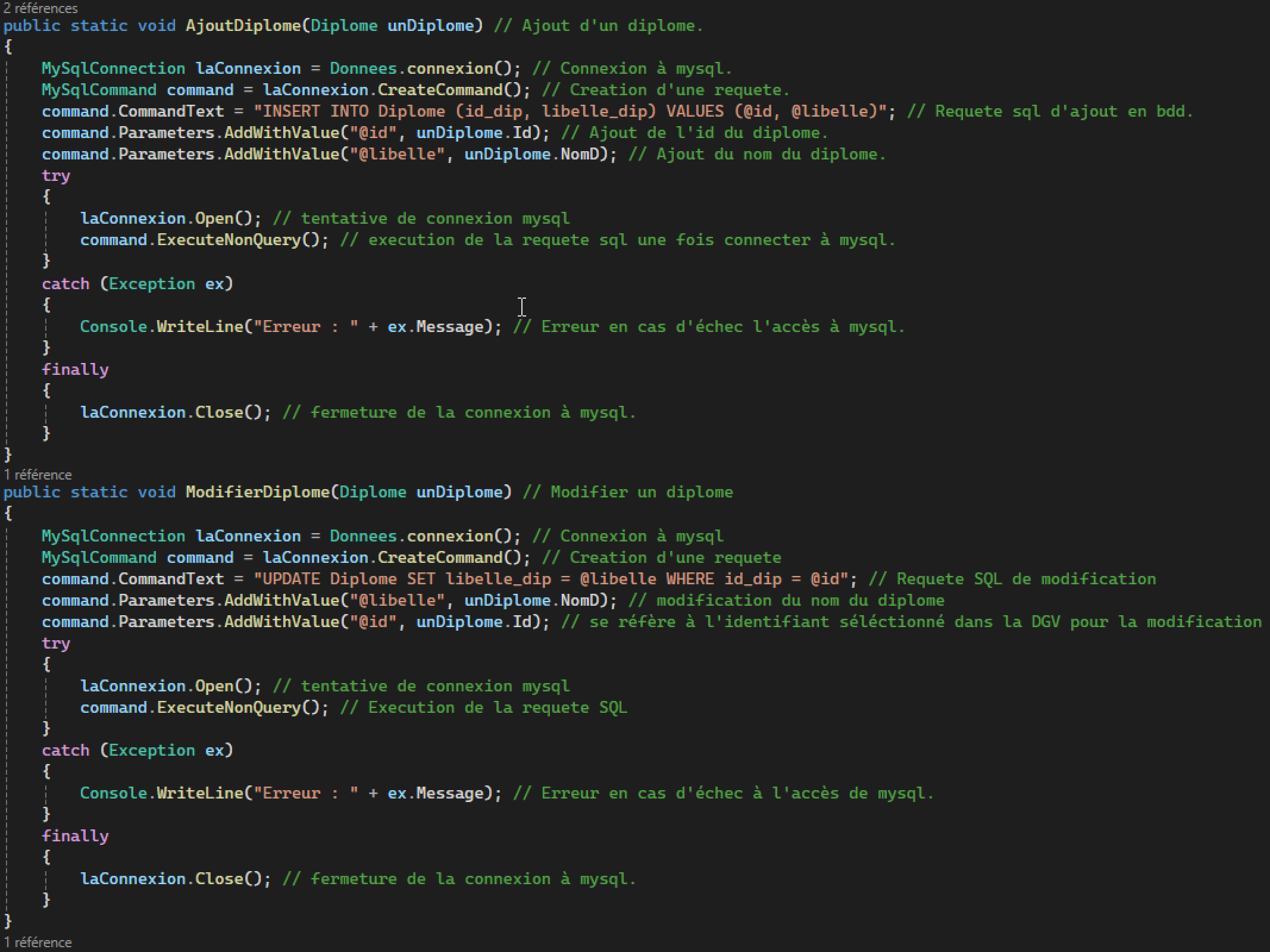1270x952 pixels.
Task: Click the "Requete SQL de modification" comment
Action: click(x=1012, y=579)
